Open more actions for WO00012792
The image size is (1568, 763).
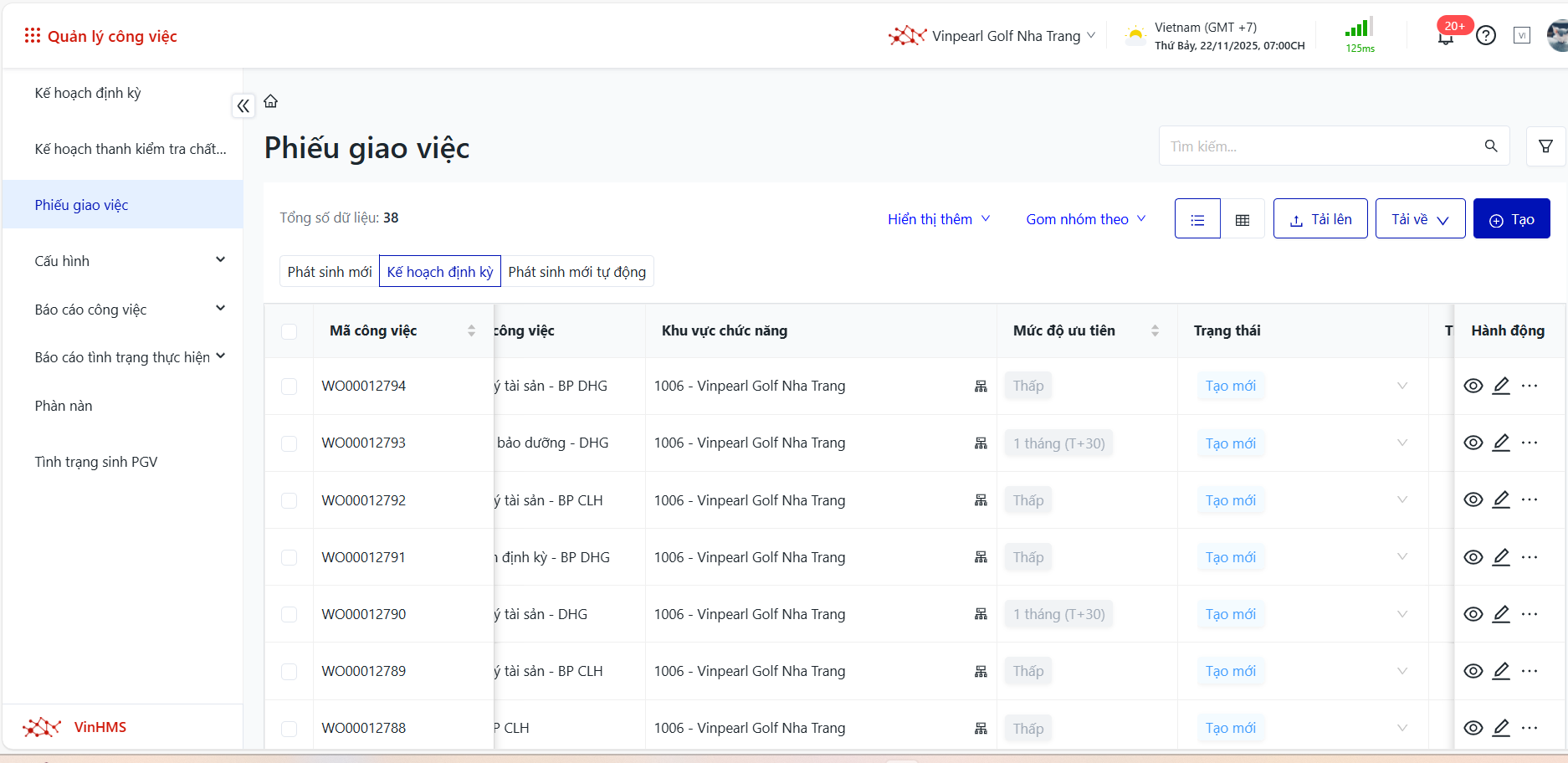coord(1530,499)
